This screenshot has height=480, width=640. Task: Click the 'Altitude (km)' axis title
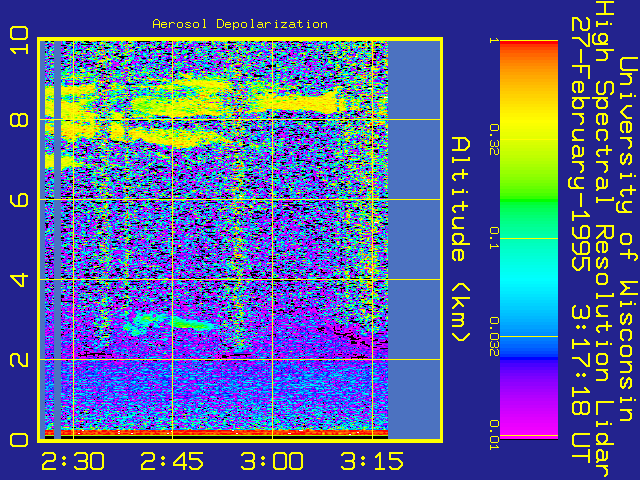coord(461,239)
